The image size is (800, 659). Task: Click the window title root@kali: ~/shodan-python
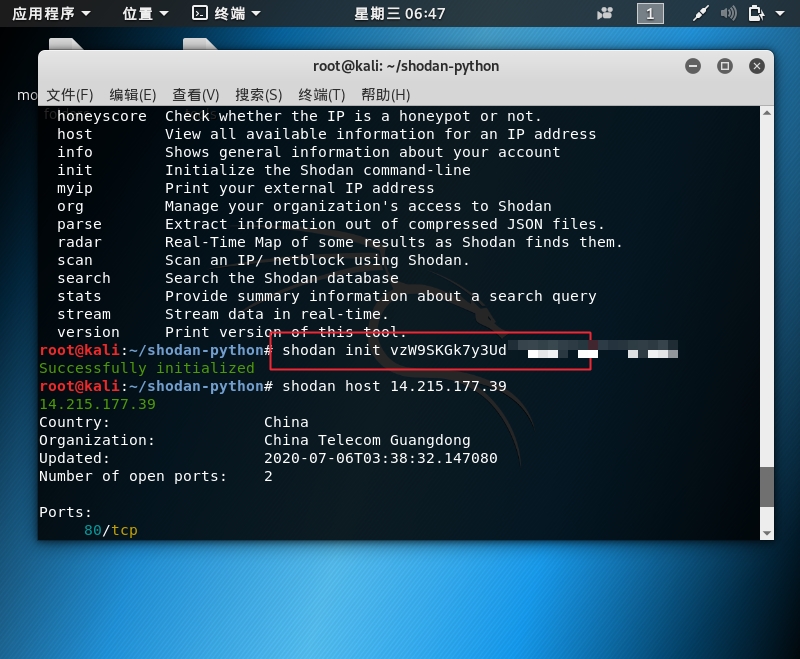click(406, 66)
